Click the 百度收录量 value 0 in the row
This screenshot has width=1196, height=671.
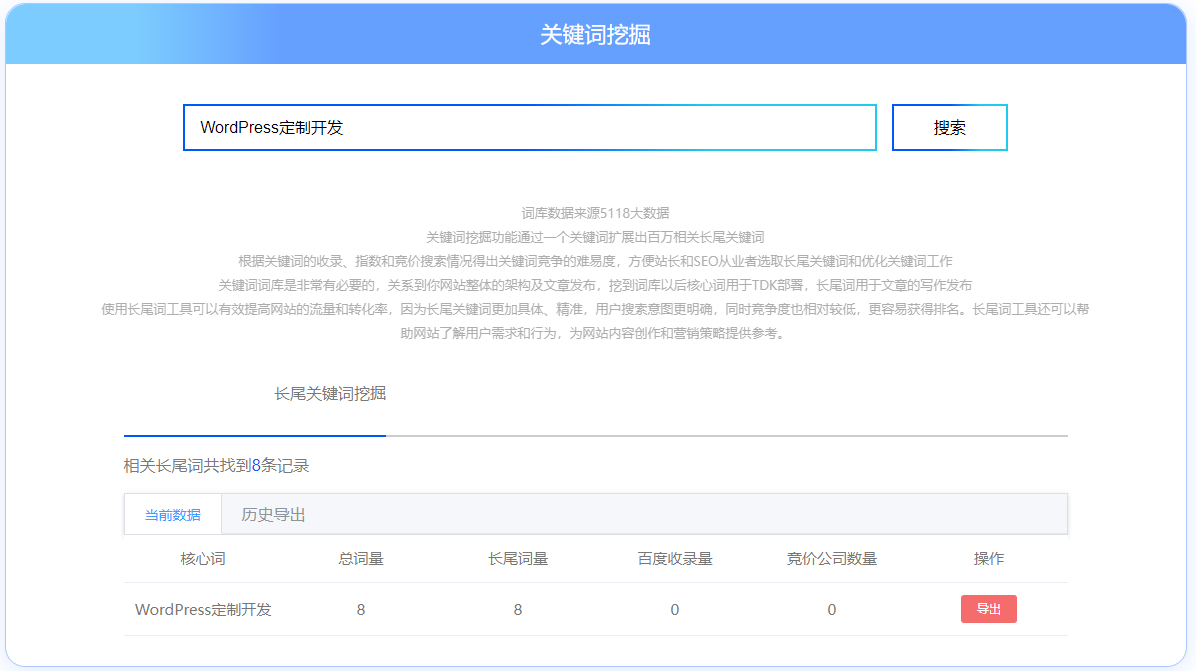[675, 608]
